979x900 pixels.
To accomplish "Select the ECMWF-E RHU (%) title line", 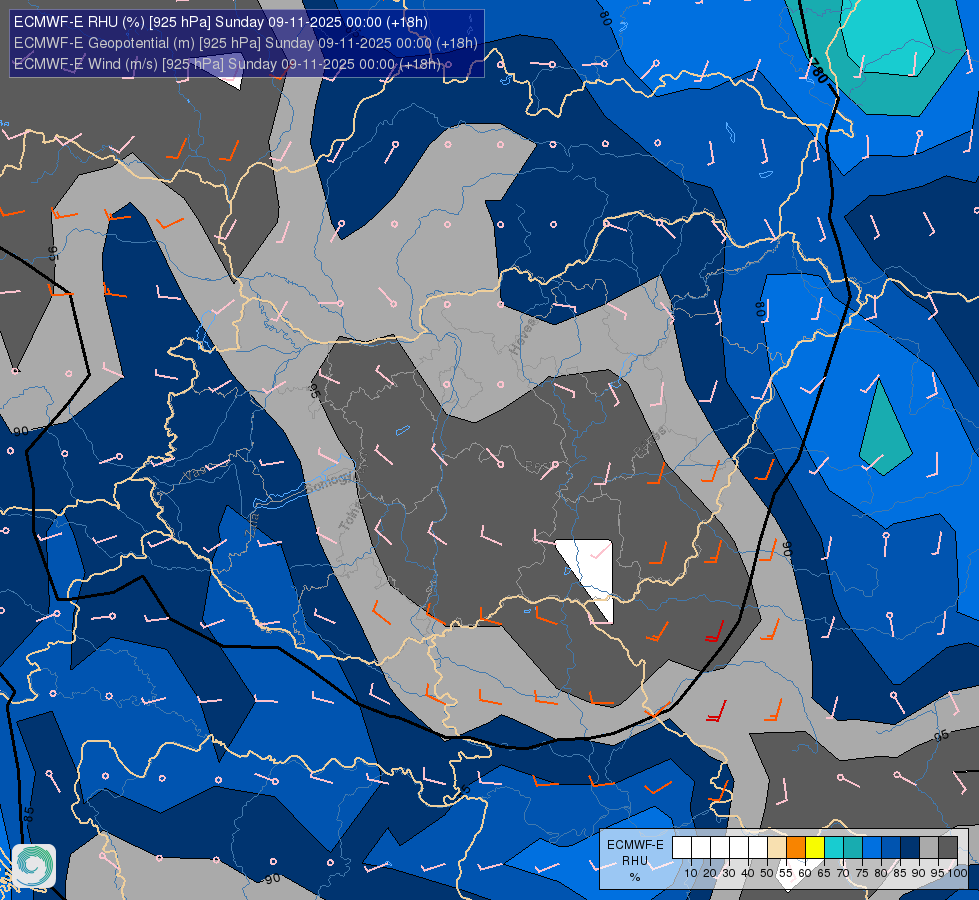I will (x=220, y=22).
